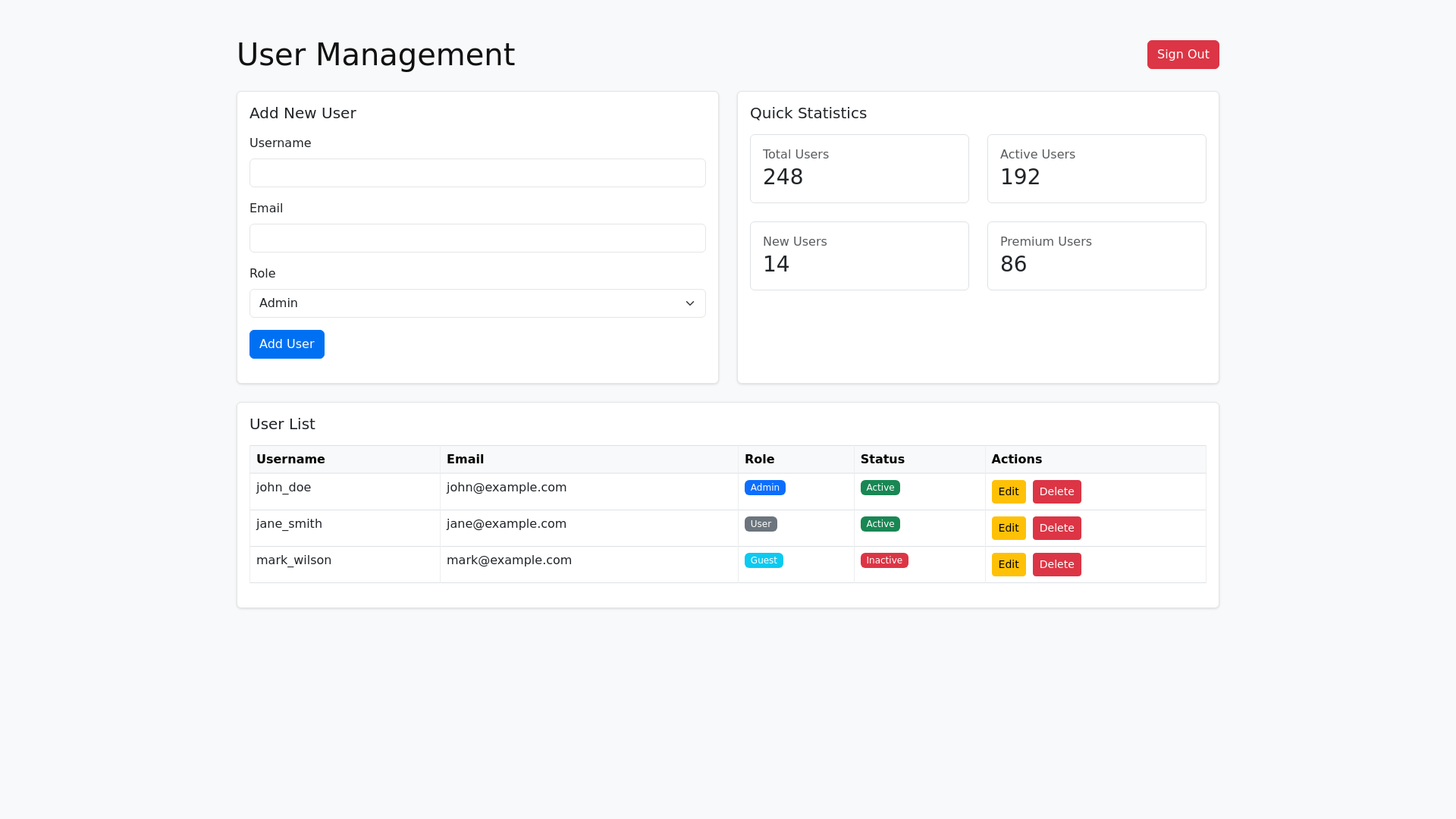Edit the john_doe user
The height and width of the screenshot is (819, 1456).
[x=1009, y=491]
